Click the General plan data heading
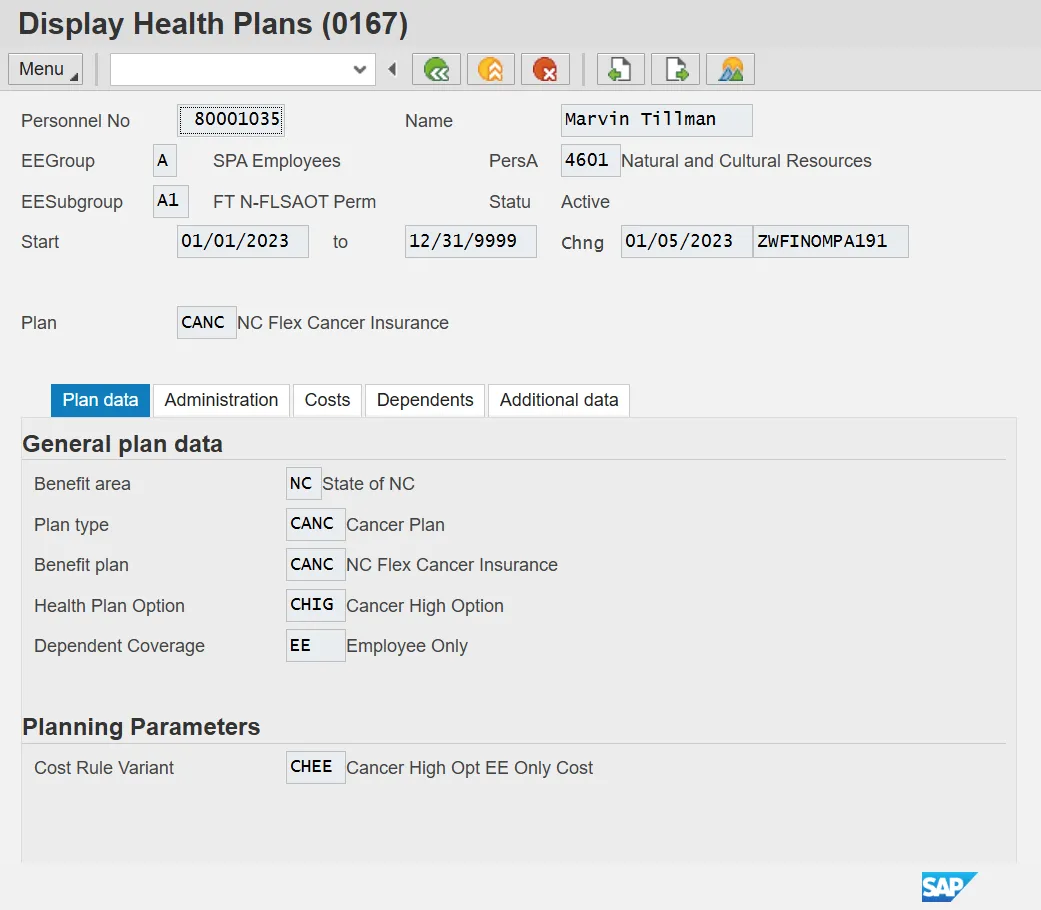 (123, 444)
